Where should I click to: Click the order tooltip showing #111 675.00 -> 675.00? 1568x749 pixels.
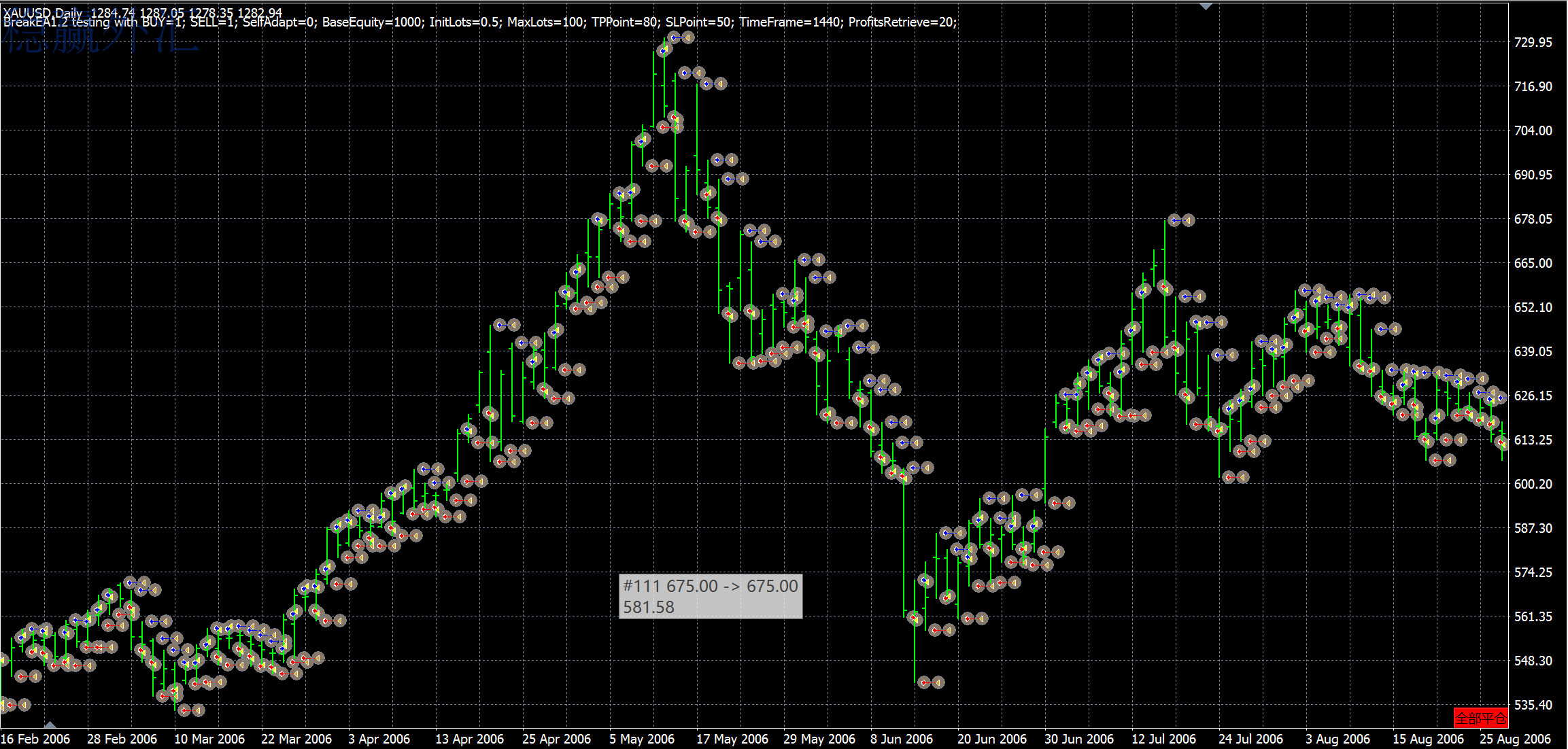pyautogui.click(x=711, y=596)
